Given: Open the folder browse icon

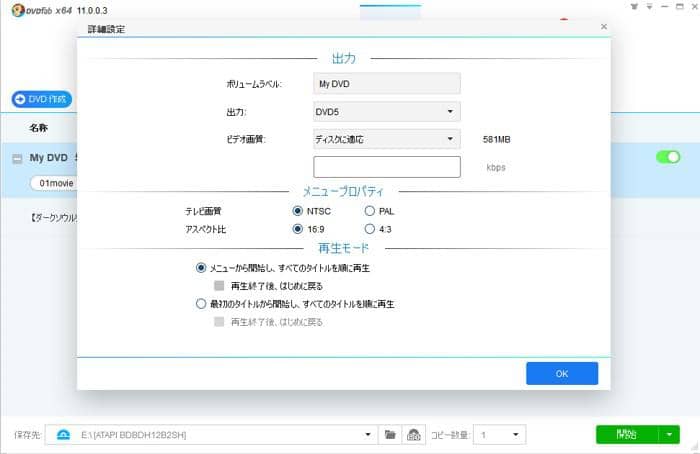Looking at the screenshot, I should pyautogui.click(x=391, y=435).
